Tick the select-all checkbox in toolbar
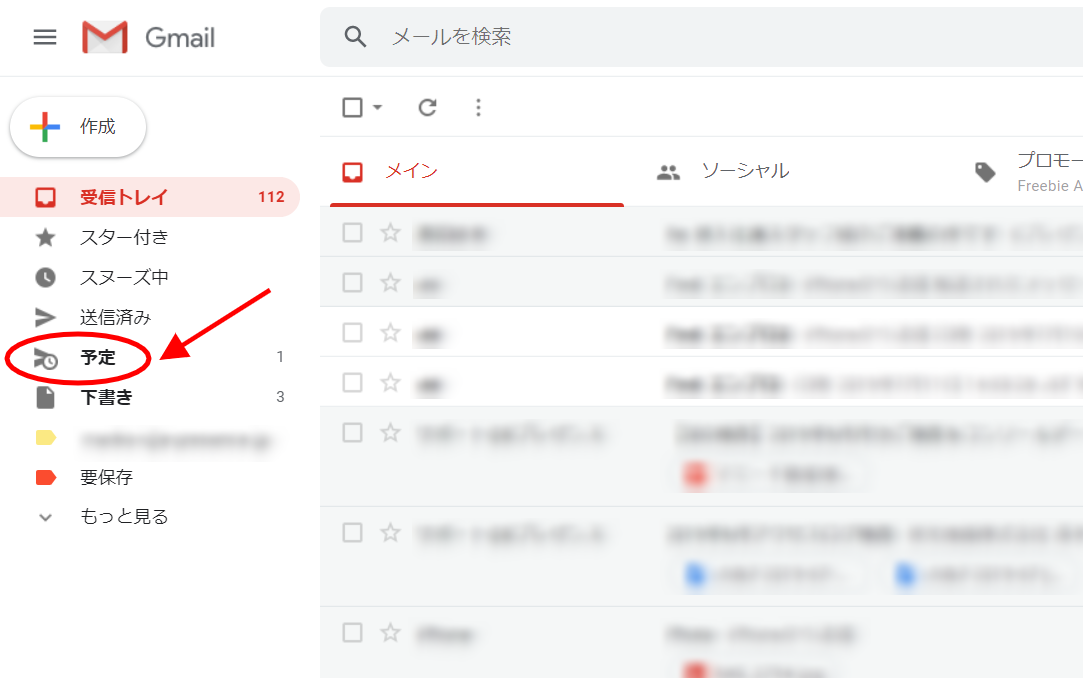The width and height of the screenshot is (1083, 678). pyautogui.click(x=352, y=107)
